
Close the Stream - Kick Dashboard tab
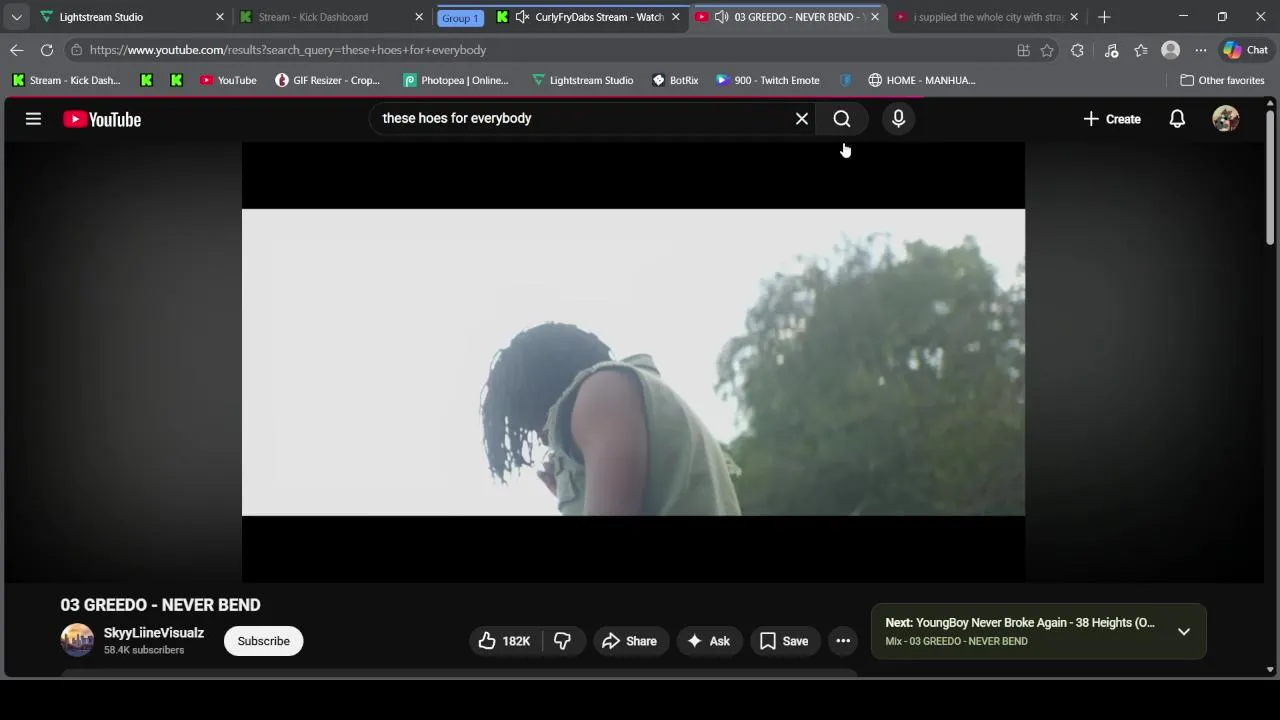(x=419, y=17)
